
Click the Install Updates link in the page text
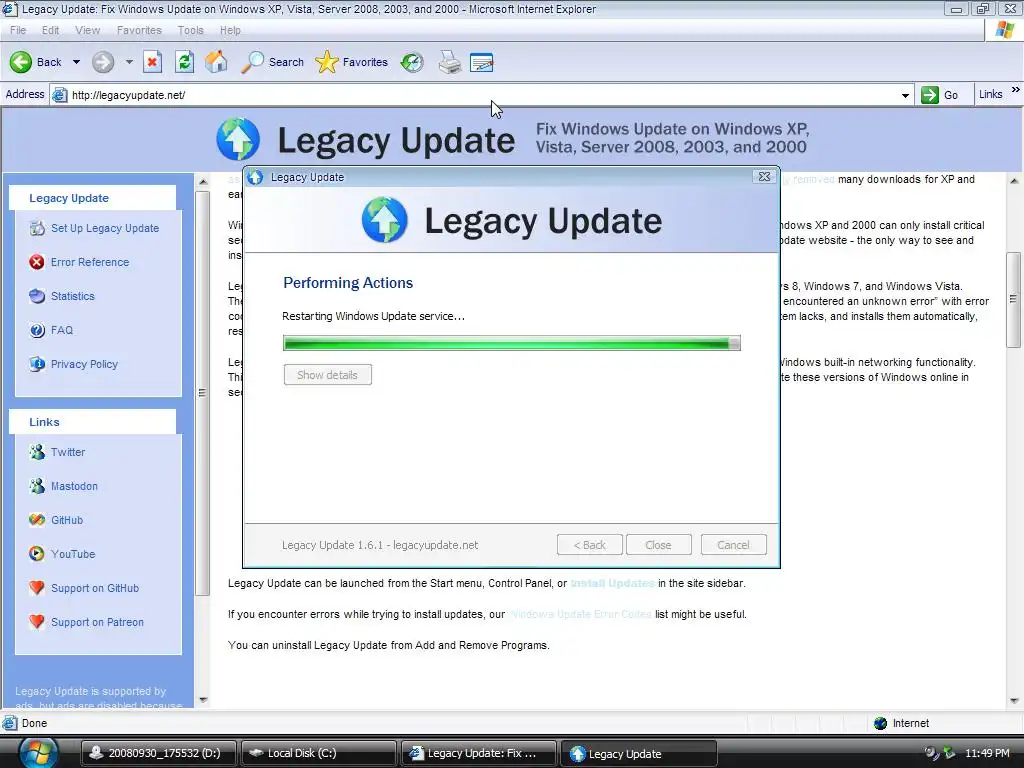point(613,583)
